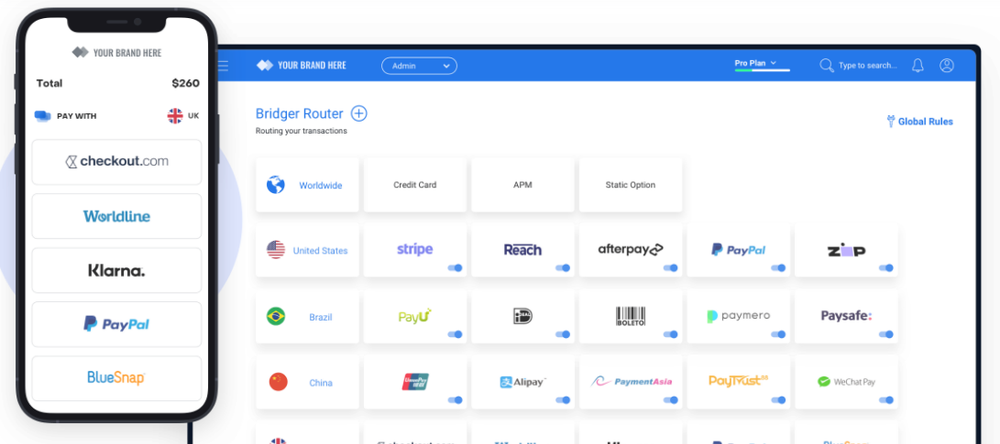The height and width of the screenshot is (444, 1000).
Task: Toggle the Reach switch
Action: (x=562, y=268)
